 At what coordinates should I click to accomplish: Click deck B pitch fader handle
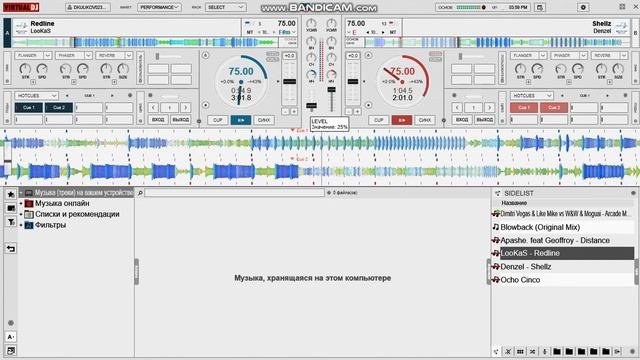tap(353, 82)
